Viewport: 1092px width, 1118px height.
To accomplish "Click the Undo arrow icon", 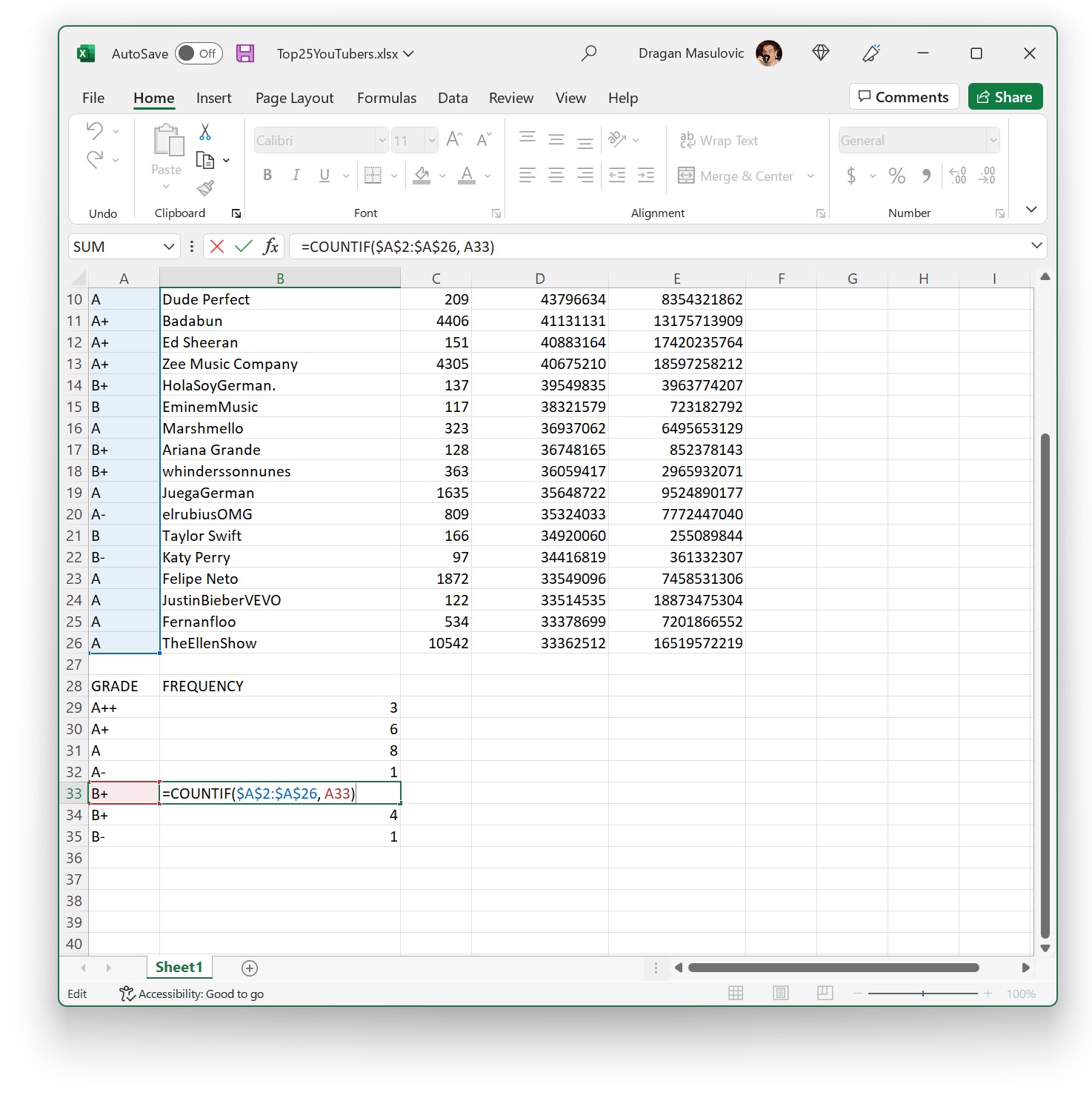I will [x=95, y=130].
